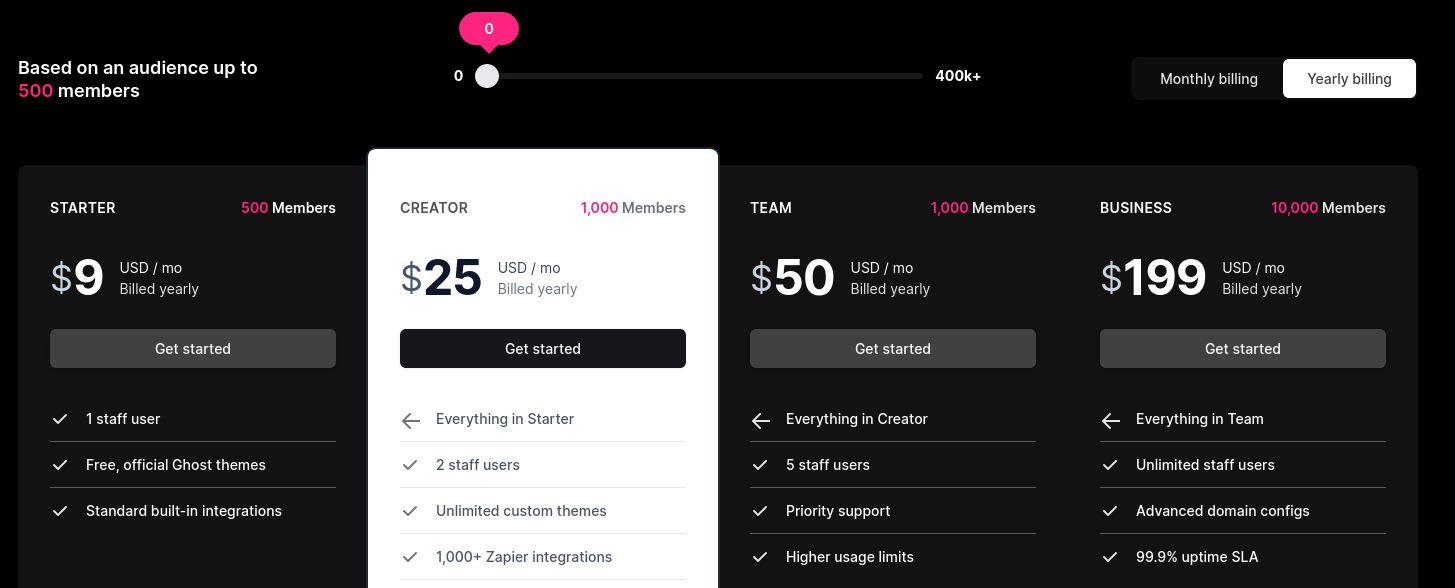Image resolution: width=1455 pixels, height=588 pixels.
Task: Switch to Monthly billing
Action: [1208, 79]
